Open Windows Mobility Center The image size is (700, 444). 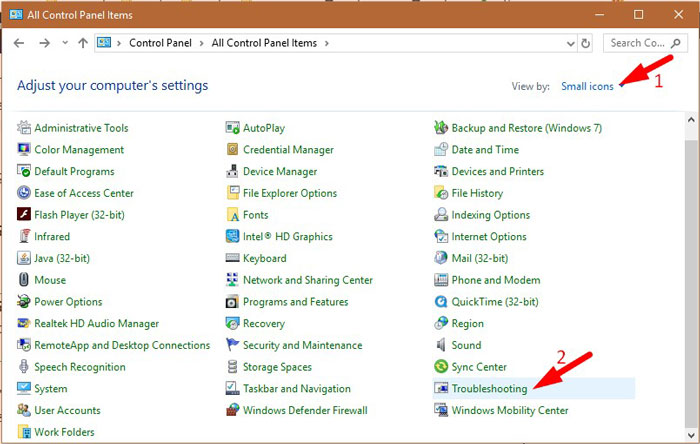point(510,410)
